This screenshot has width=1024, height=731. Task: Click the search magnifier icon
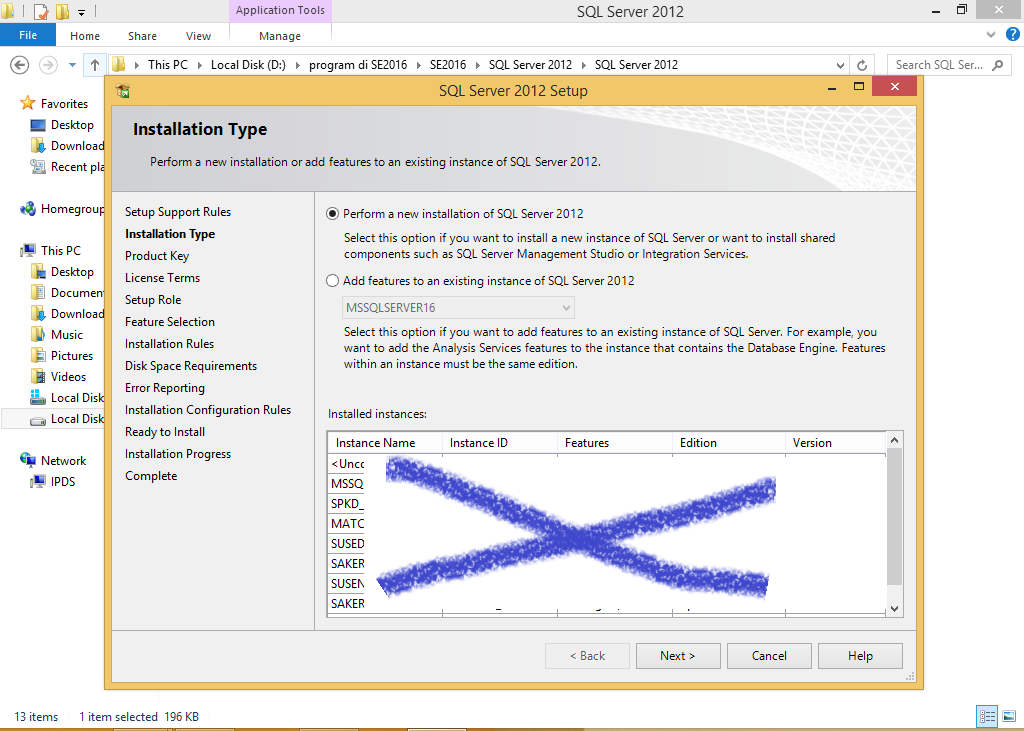point(997,65)
